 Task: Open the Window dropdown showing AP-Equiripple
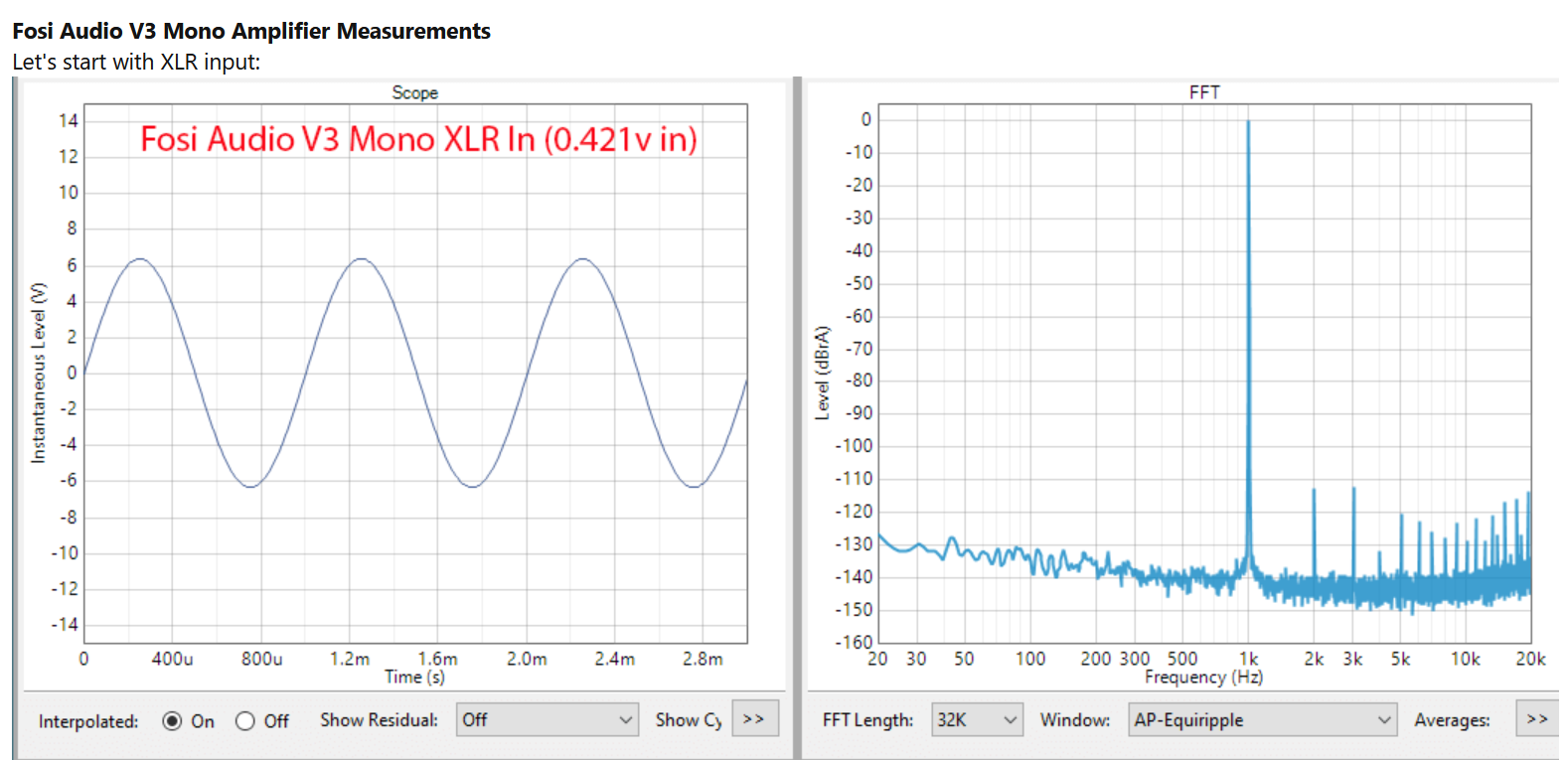coord(1262,719)
